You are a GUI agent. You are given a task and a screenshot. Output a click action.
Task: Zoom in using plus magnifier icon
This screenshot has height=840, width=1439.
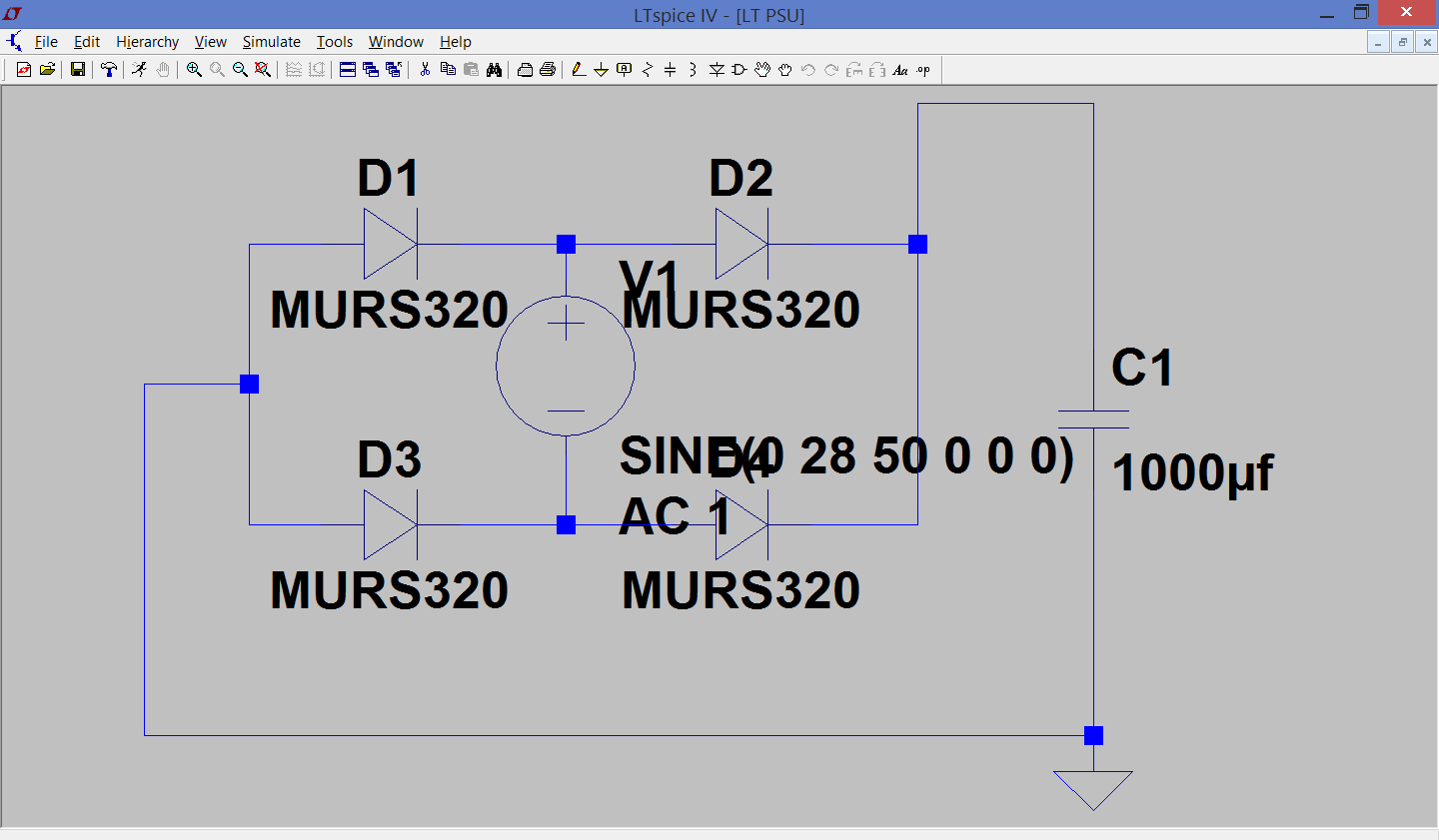pyautogui.click(x=194, y=70)
